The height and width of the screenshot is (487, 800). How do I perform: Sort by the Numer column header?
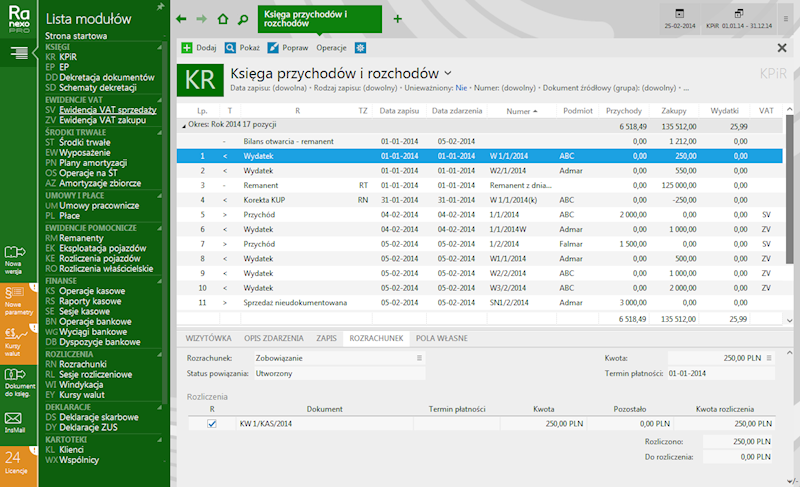(x=518, y=111)
